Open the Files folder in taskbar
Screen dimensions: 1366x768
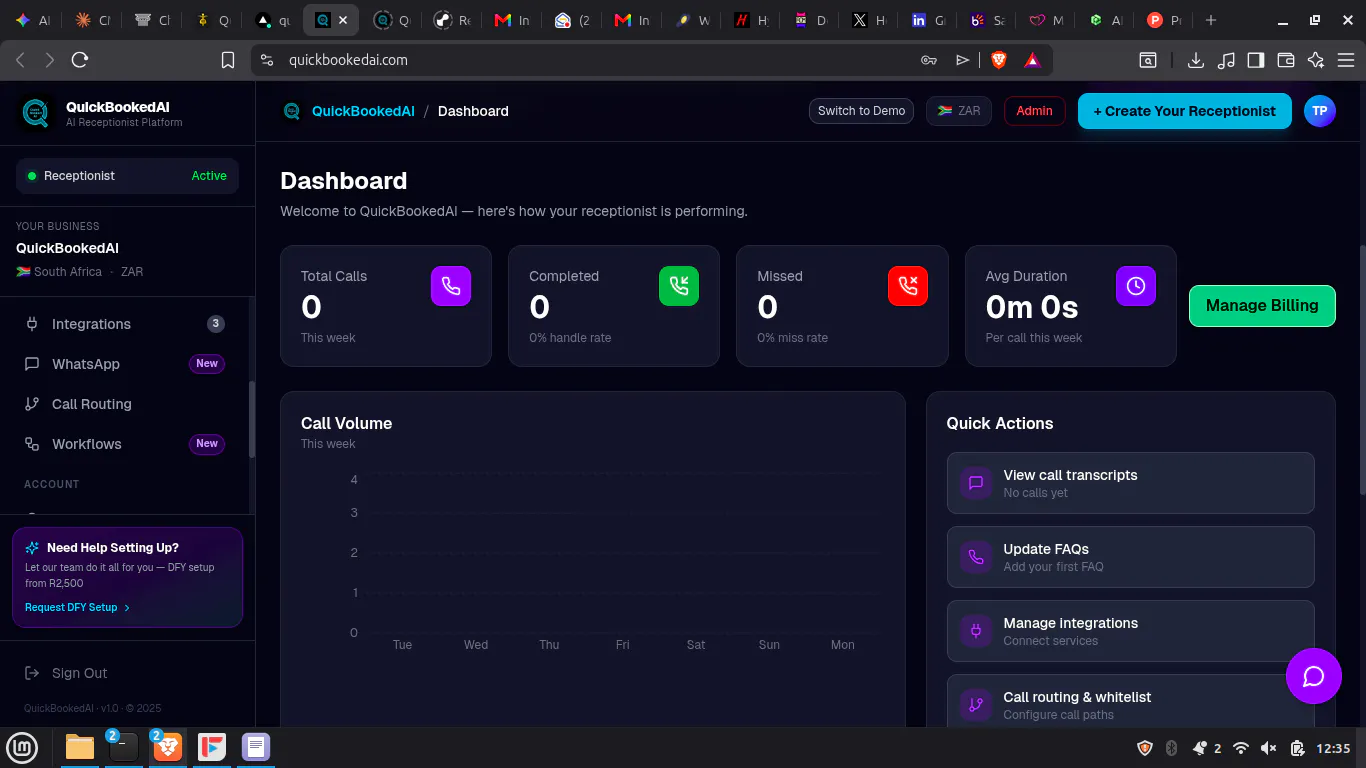click(80, 747)
